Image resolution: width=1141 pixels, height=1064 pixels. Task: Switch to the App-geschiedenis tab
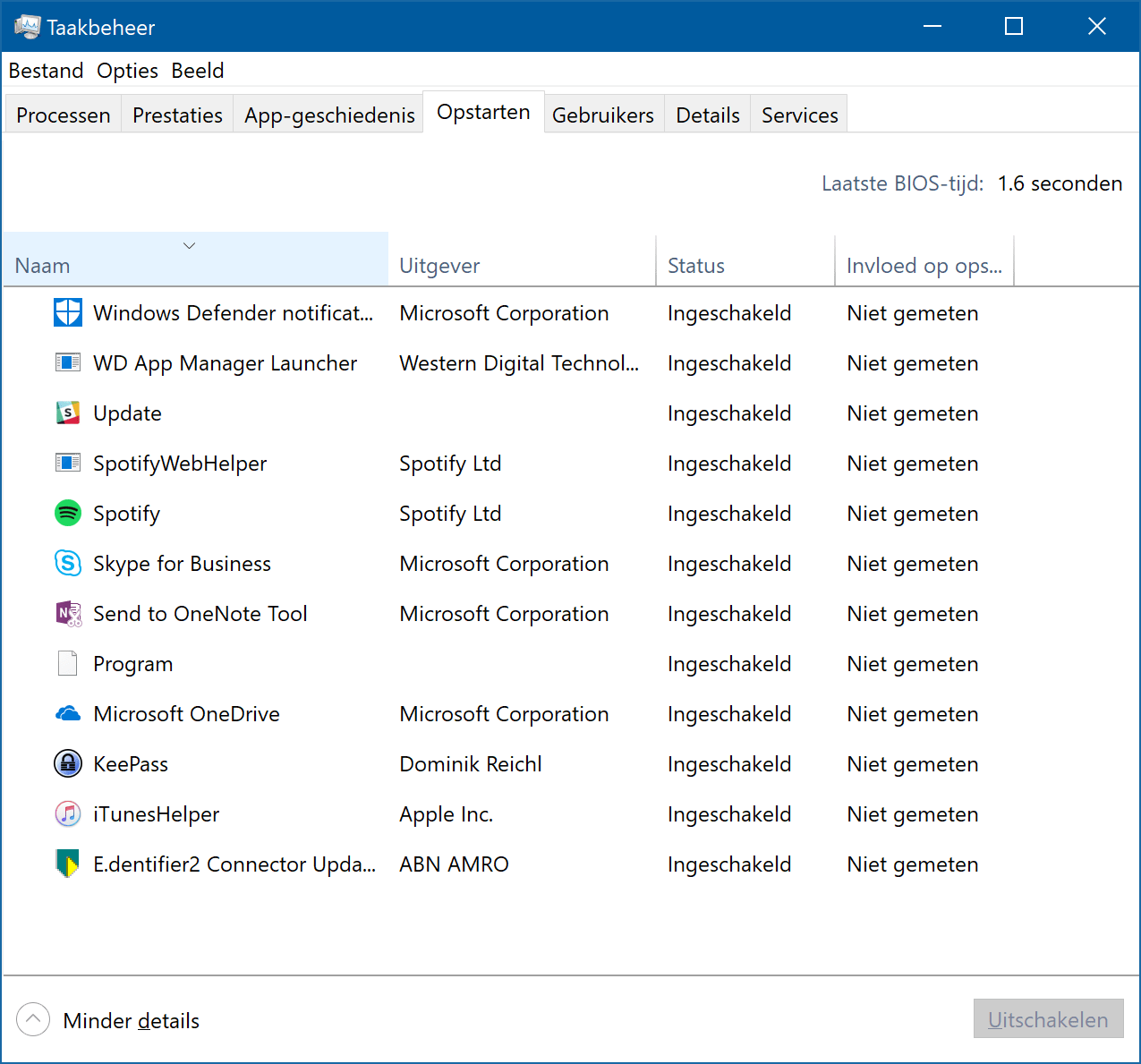(329, 115)
